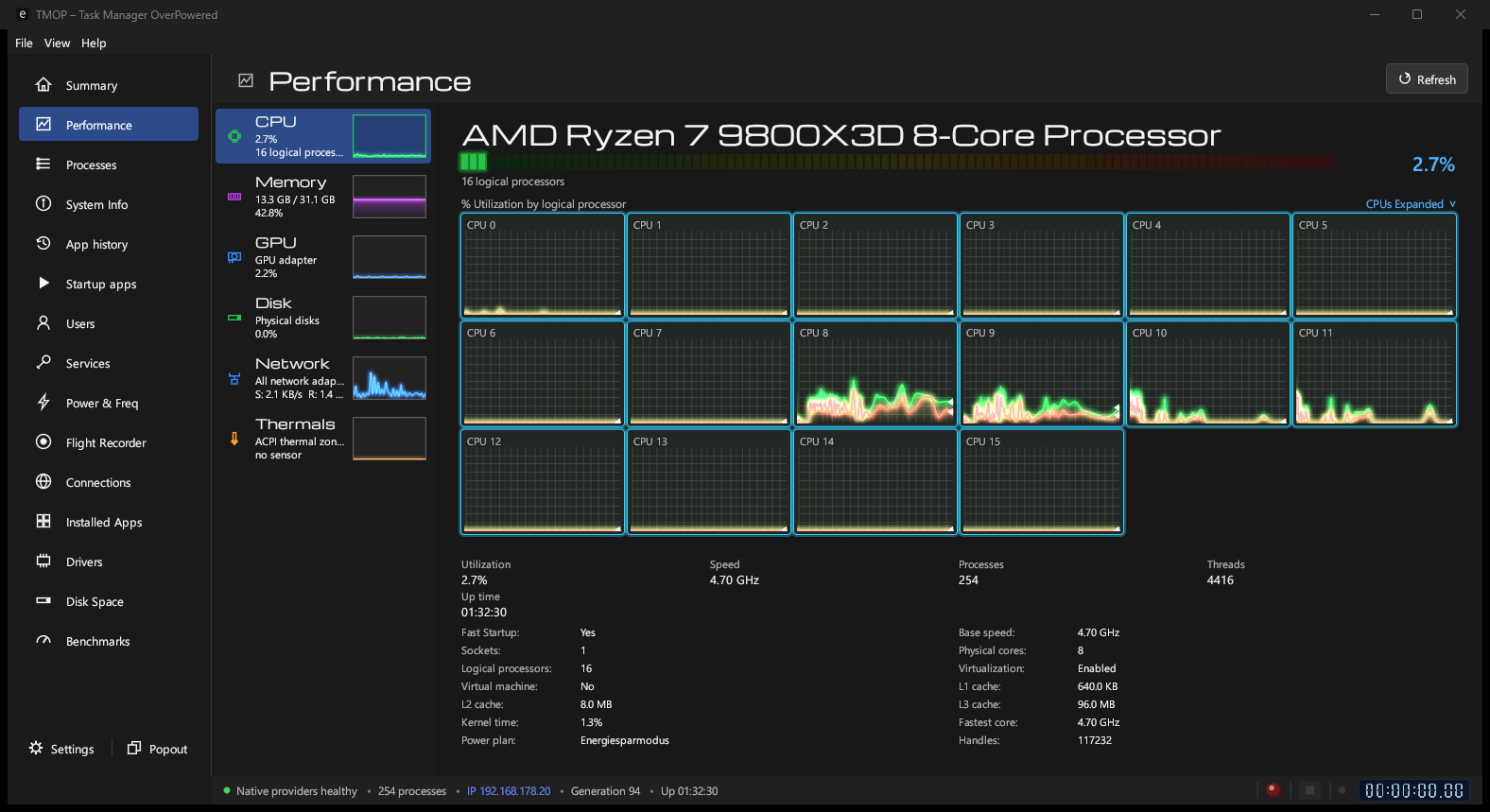1490x812 pixels.
Task: Click "Native providers healthy" status text
Action: click(x=297, y=791)
